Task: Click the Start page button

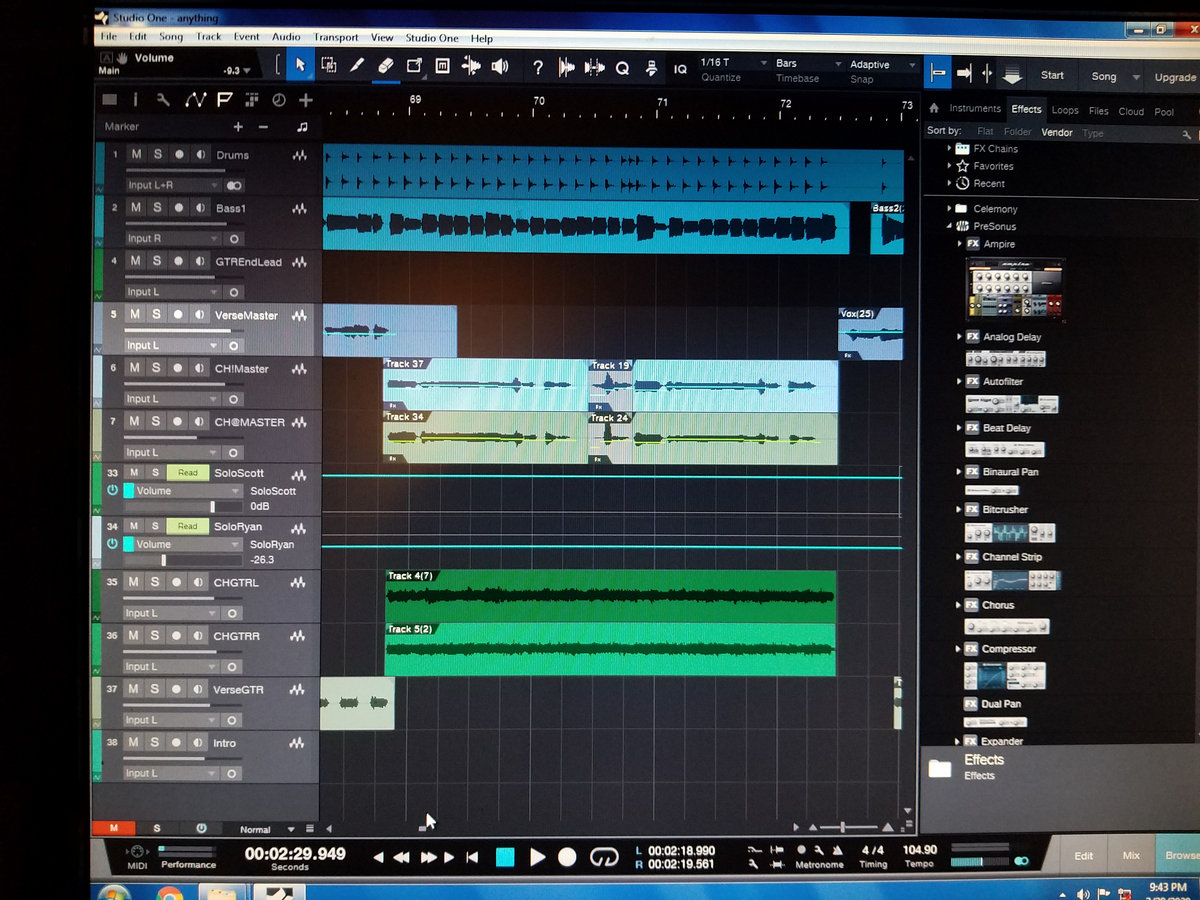Action: pos(1052,76)
